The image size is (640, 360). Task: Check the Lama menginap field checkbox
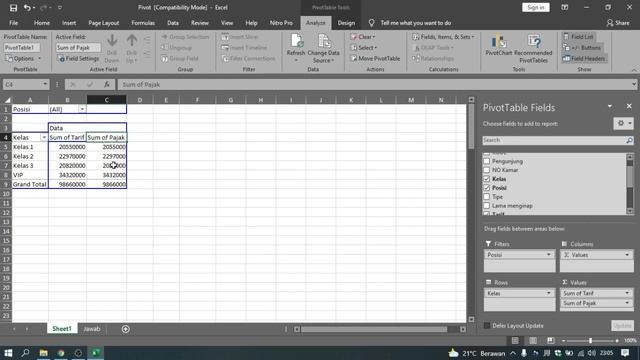coord(487,206)
